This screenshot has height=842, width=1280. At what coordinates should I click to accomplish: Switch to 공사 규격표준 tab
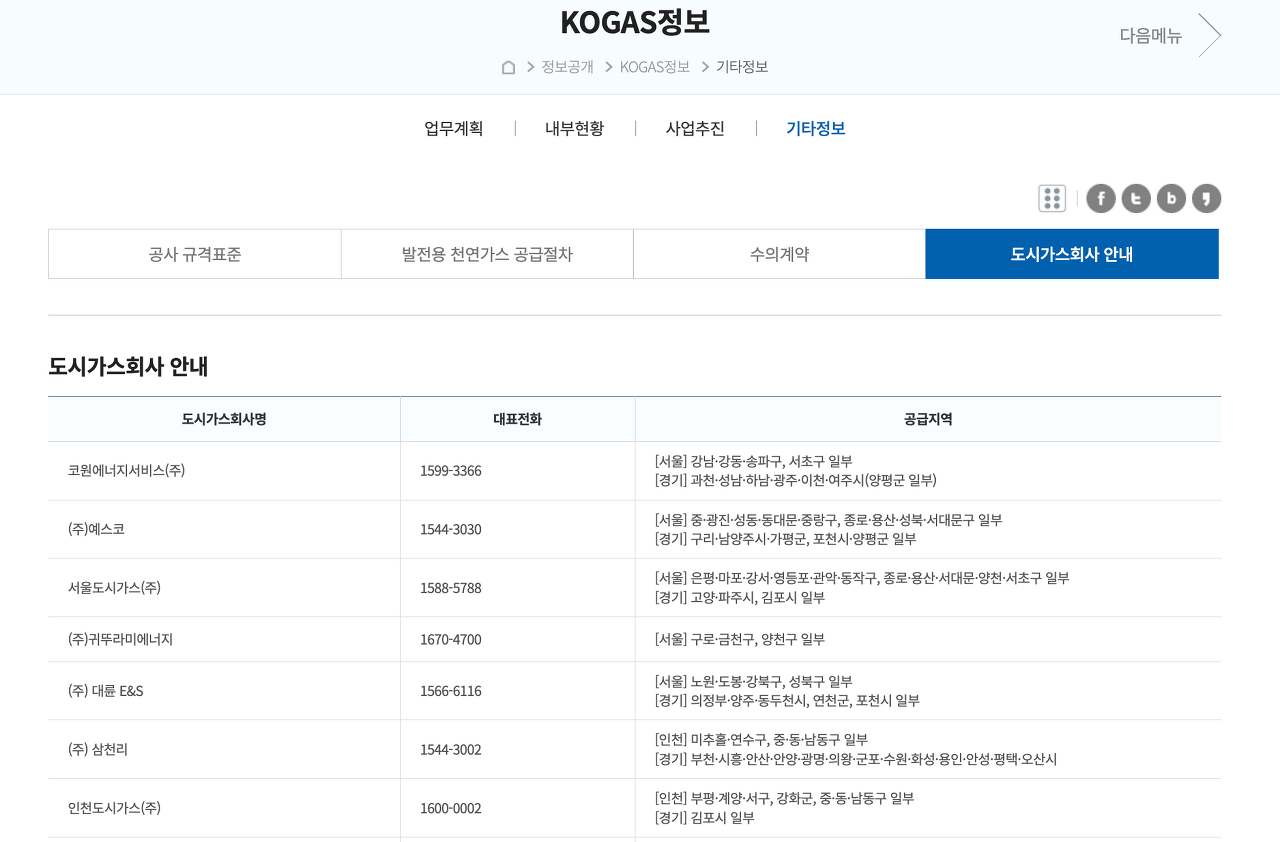tap(195, 254)
